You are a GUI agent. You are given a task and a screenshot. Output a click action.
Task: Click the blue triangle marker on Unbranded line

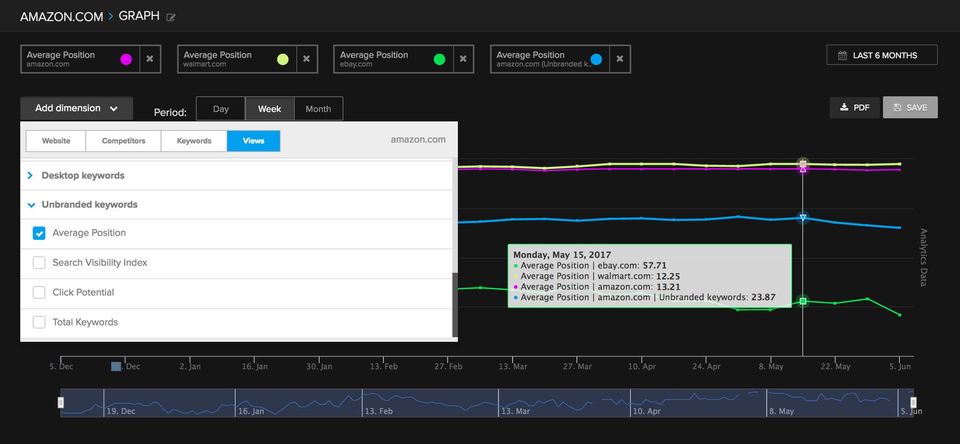coord(803,217)
